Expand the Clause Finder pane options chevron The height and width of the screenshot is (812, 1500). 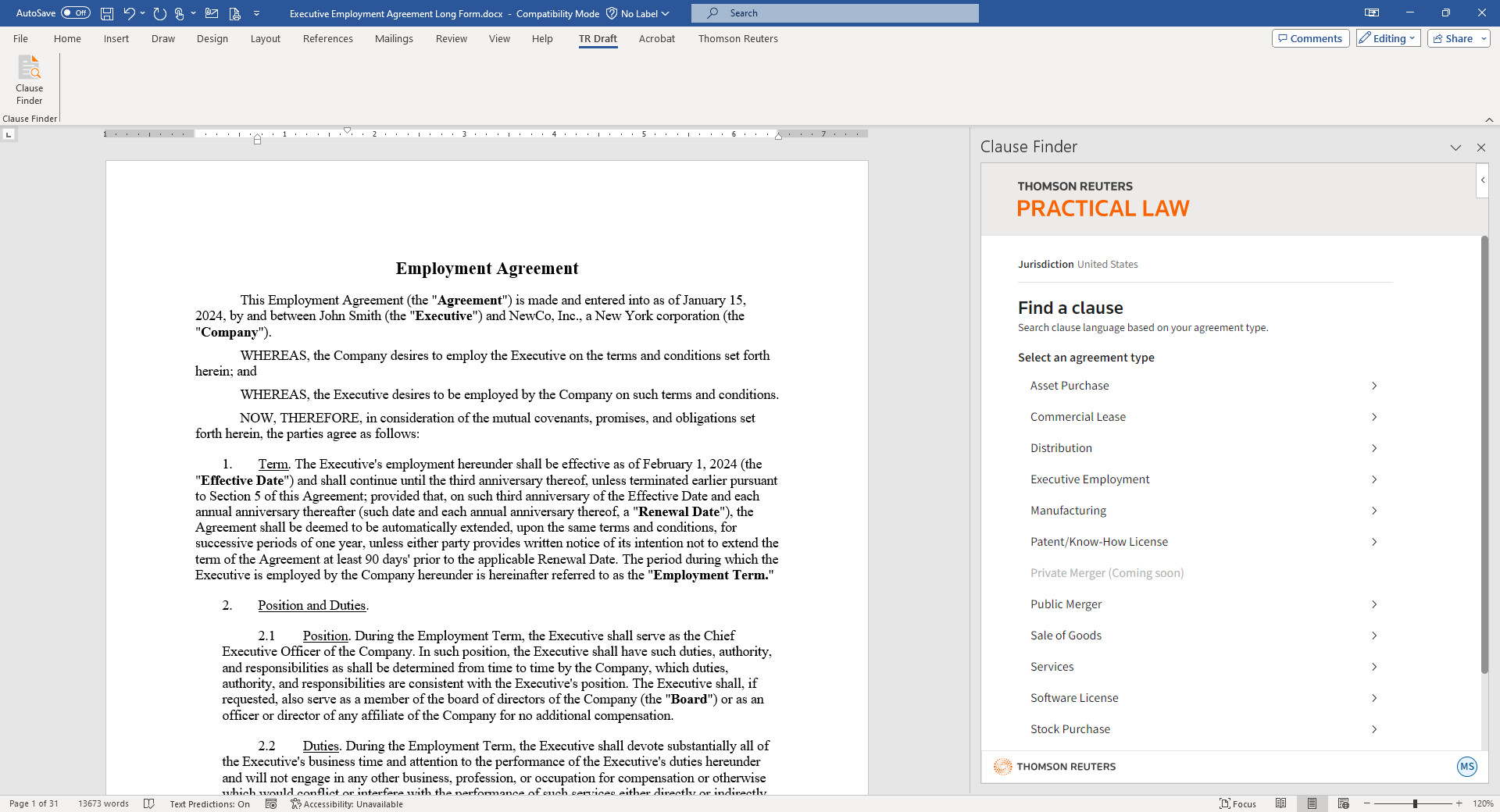click(1455, 148)
